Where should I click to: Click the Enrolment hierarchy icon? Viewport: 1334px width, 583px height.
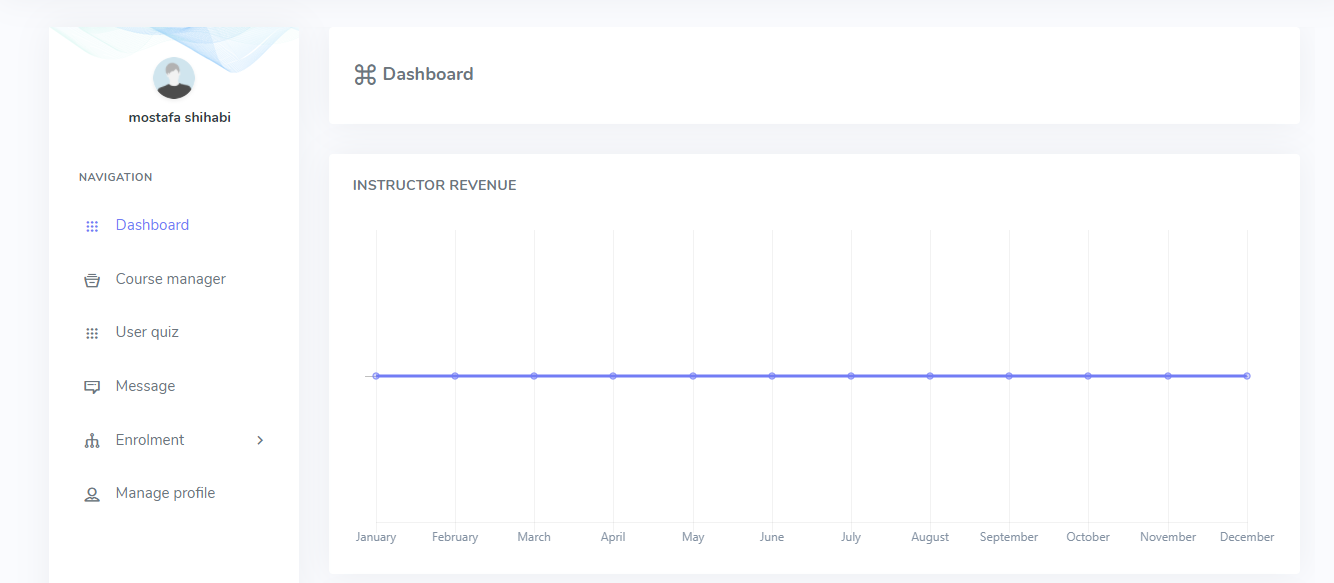tap(92, 441)
